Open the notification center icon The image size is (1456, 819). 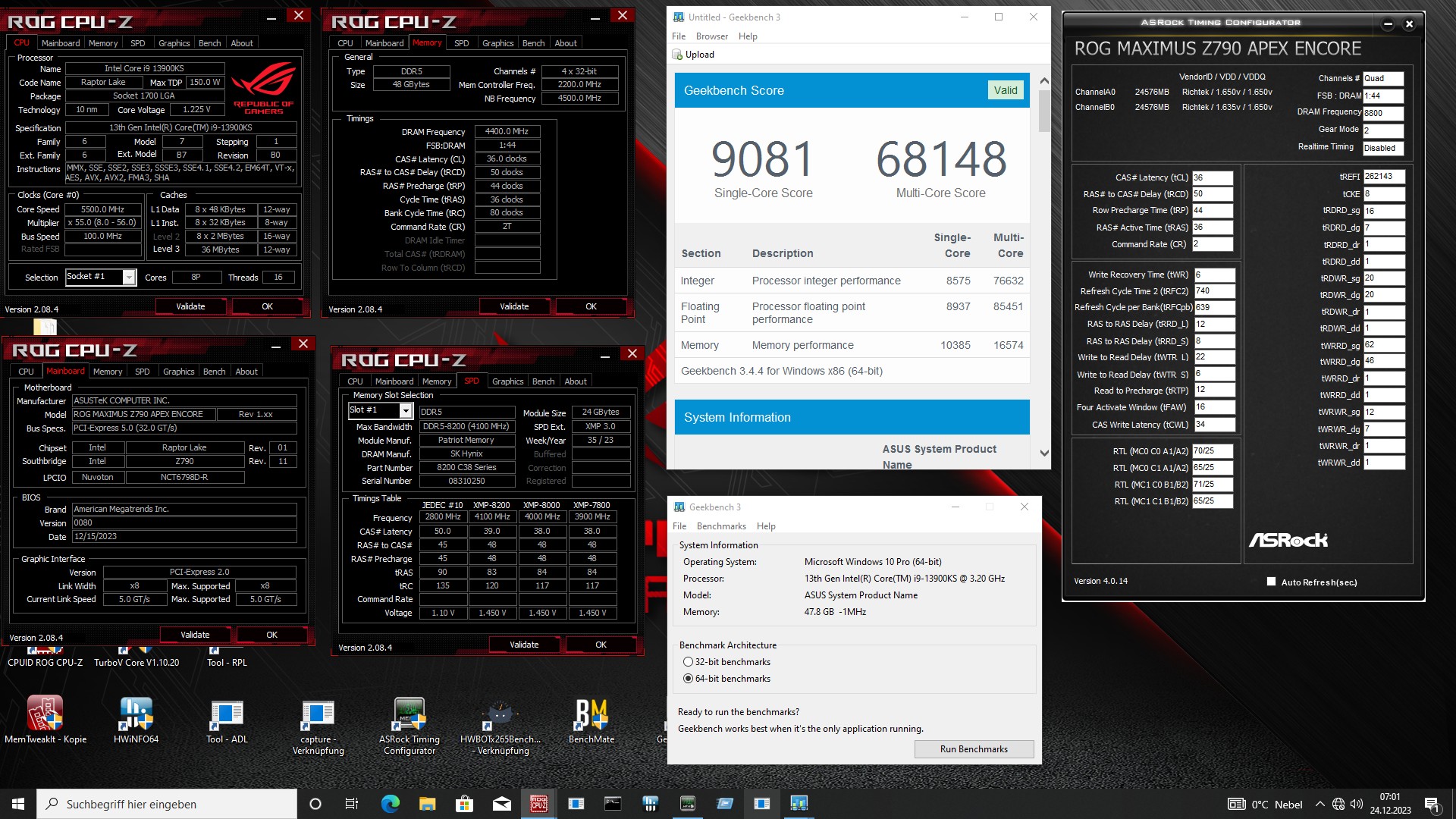point(1432,804)
